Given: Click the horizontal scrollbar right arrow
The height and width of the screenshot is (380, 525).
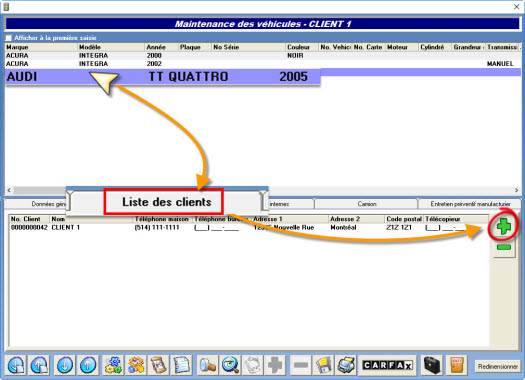Looking at the screenshot, I should (517, 190).
